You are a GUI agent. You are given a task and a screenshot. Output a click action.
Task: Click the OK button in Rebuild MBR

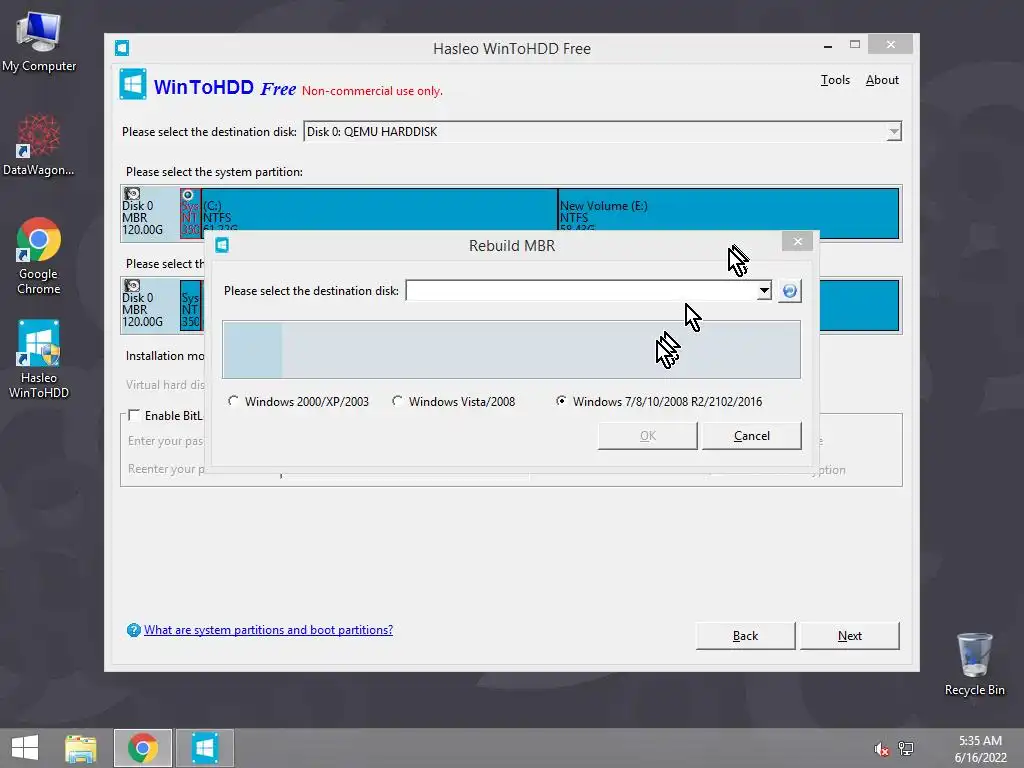[x=648, y=436]
